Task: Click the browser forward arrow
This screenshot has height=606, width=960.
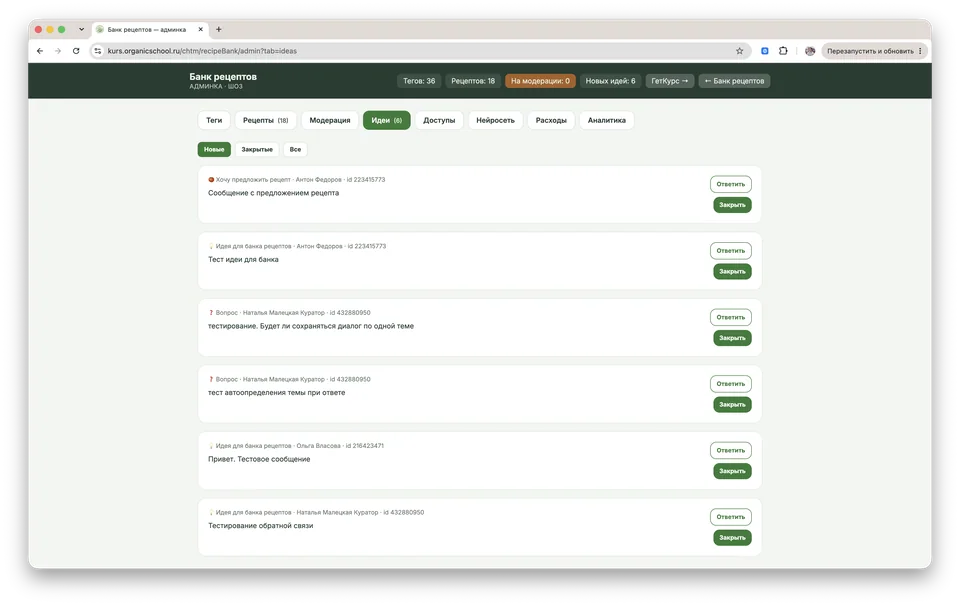Action: pyautogui.click(x=58, y=51)
